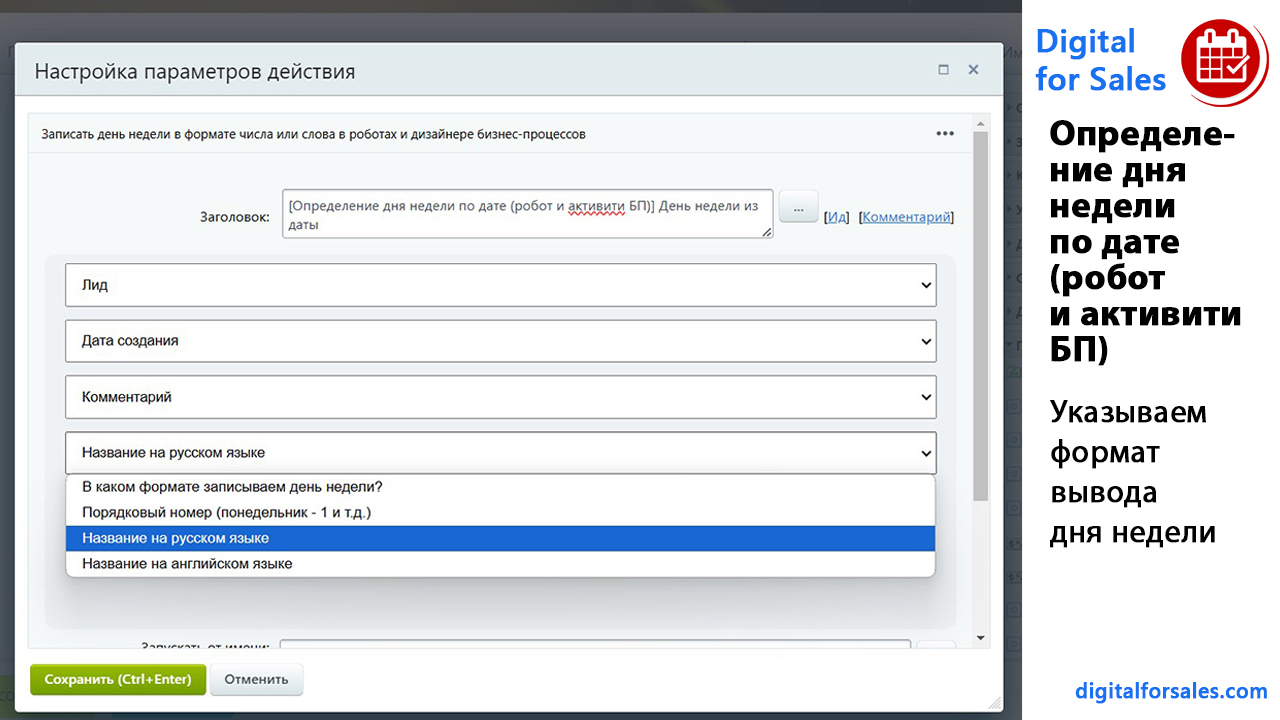
Task: Open the Комментарий link near title
Action: point(906,217)
